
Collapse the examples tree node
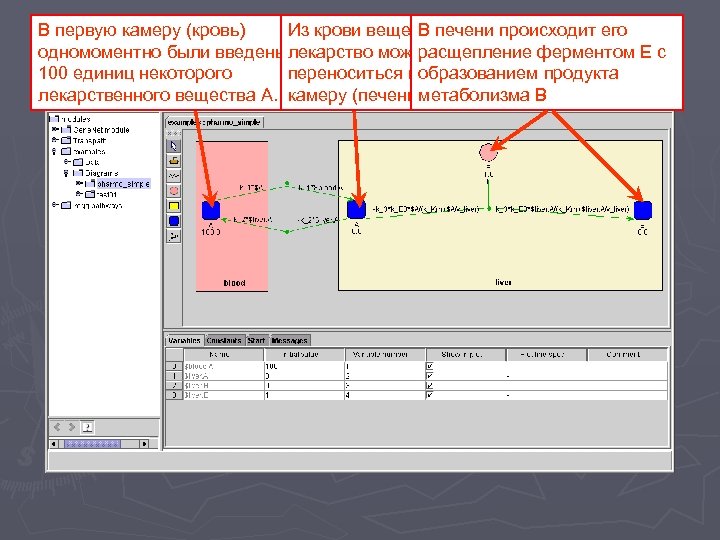[x=55, y=151]
